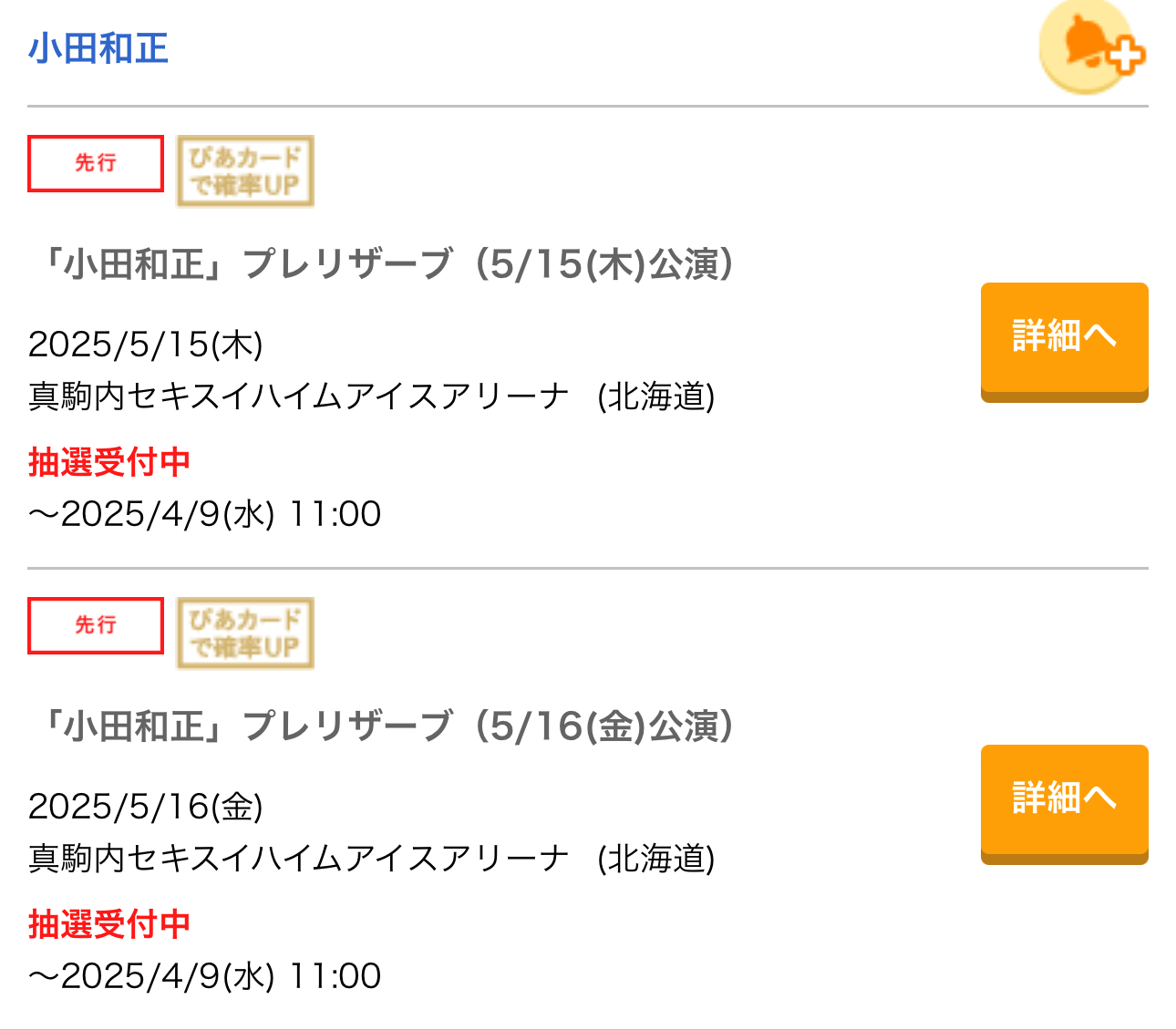Image resolution: width=1176 pixels, height=1030 pixels.
Task: Click the 4/9 deadline under 5/16 listing
Action: [205, 976]
